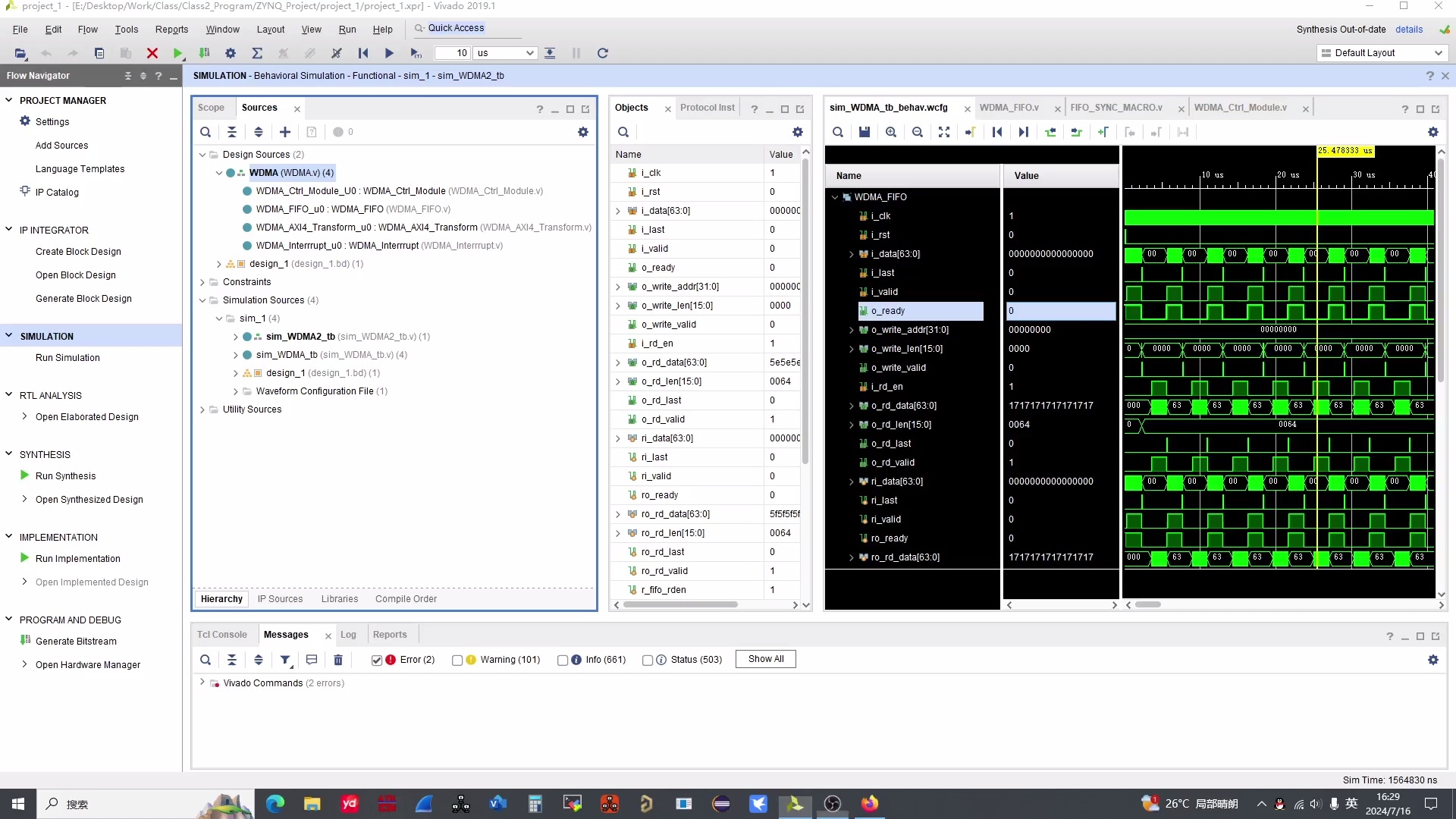This screenshot has height=819, width=1456.
Task: Click the Run Synthesis green arrow toolbar icon
Action: [177, 53]
